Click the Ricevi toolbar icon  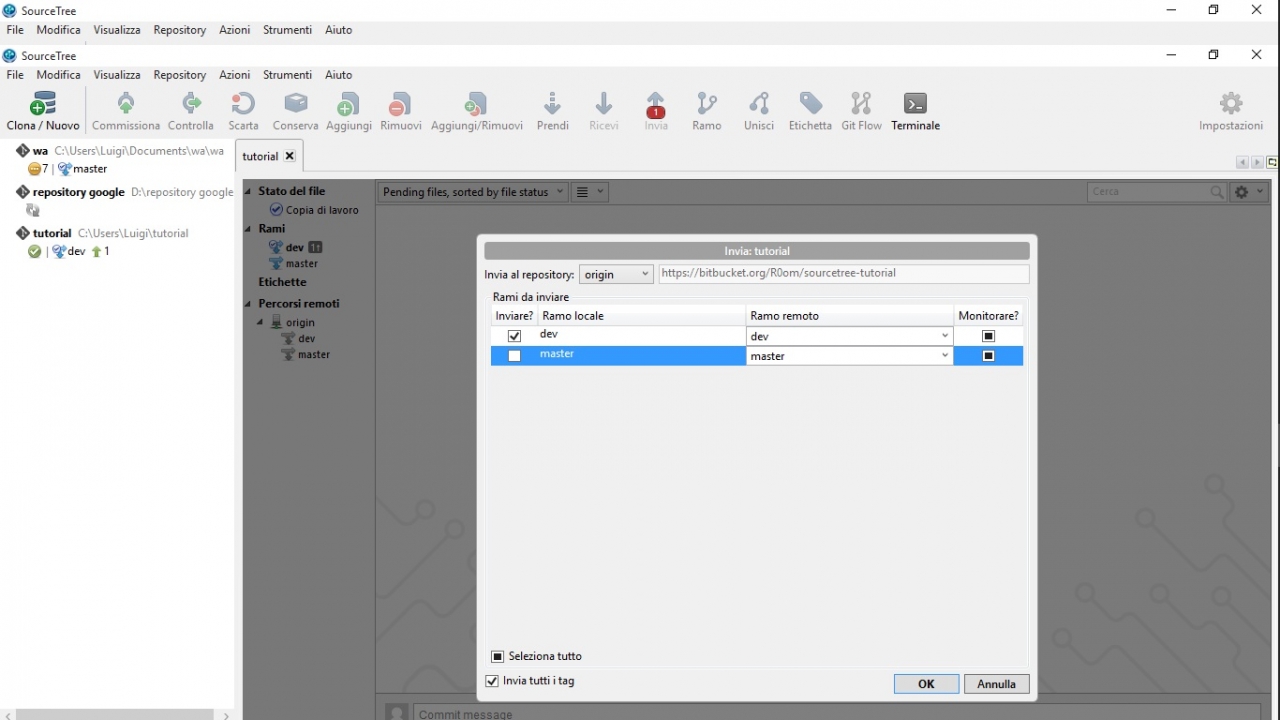tap(604, 104)
